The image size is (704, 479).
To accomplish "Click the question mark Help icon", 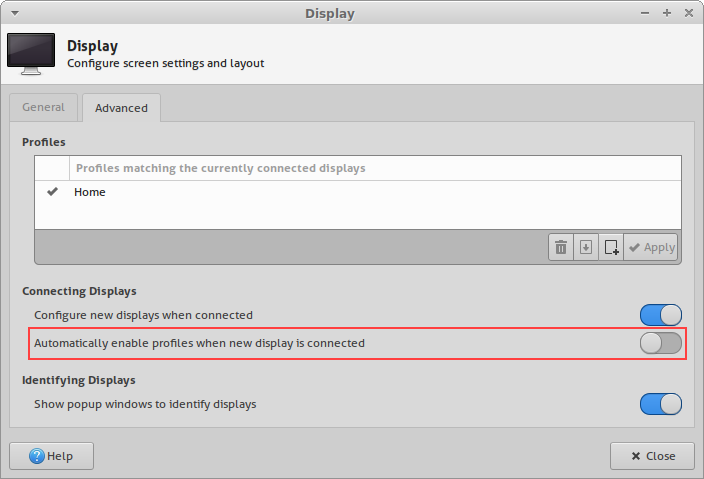I will [37, 456].
